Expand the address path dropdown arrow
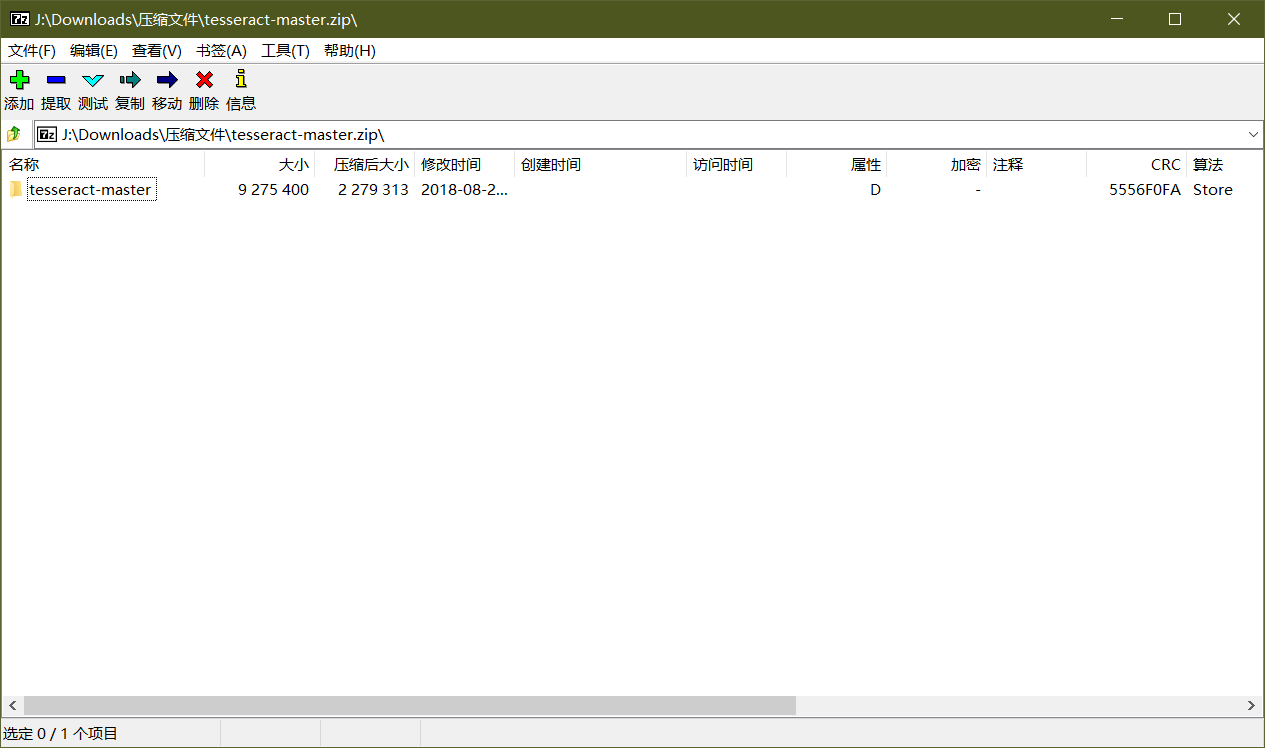The image size is (1265, 748). pyautogui.click(x=1253, y=134)
